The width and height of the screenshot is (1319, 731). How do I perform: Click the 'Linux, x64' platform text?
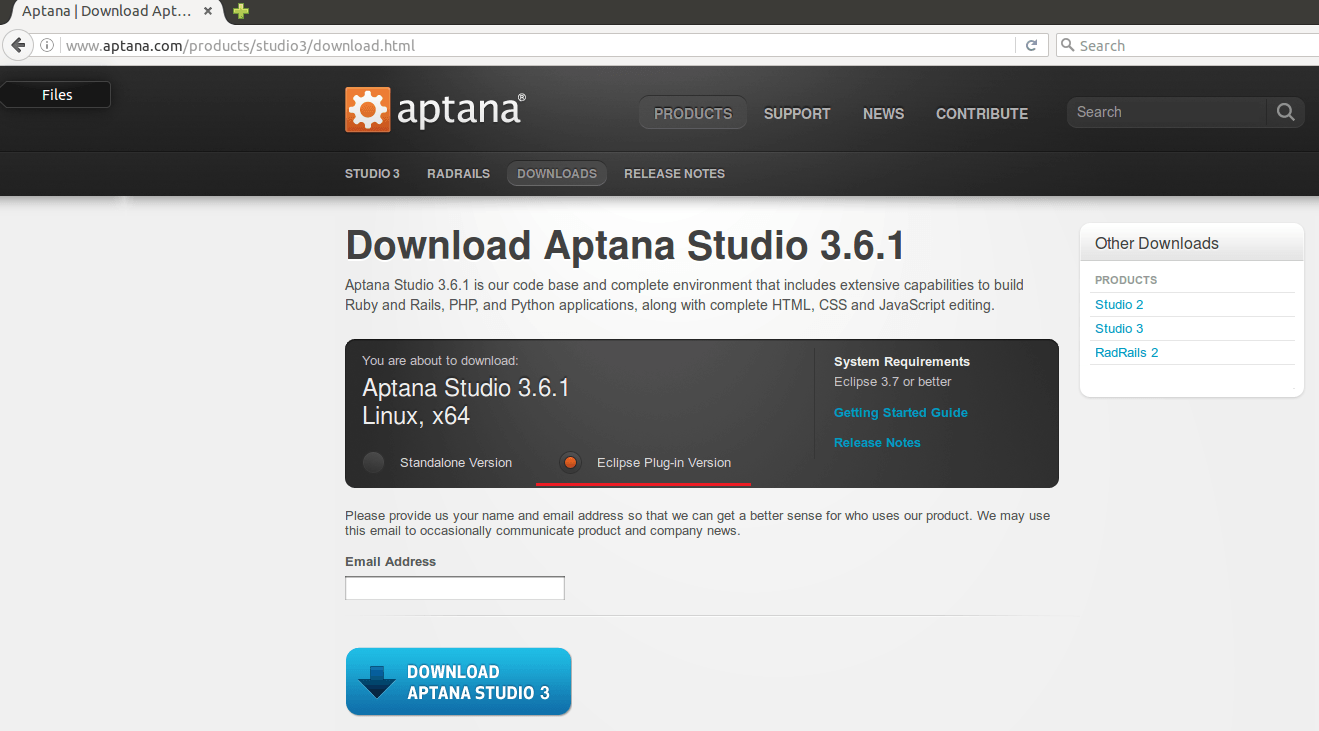click(416, 416)
